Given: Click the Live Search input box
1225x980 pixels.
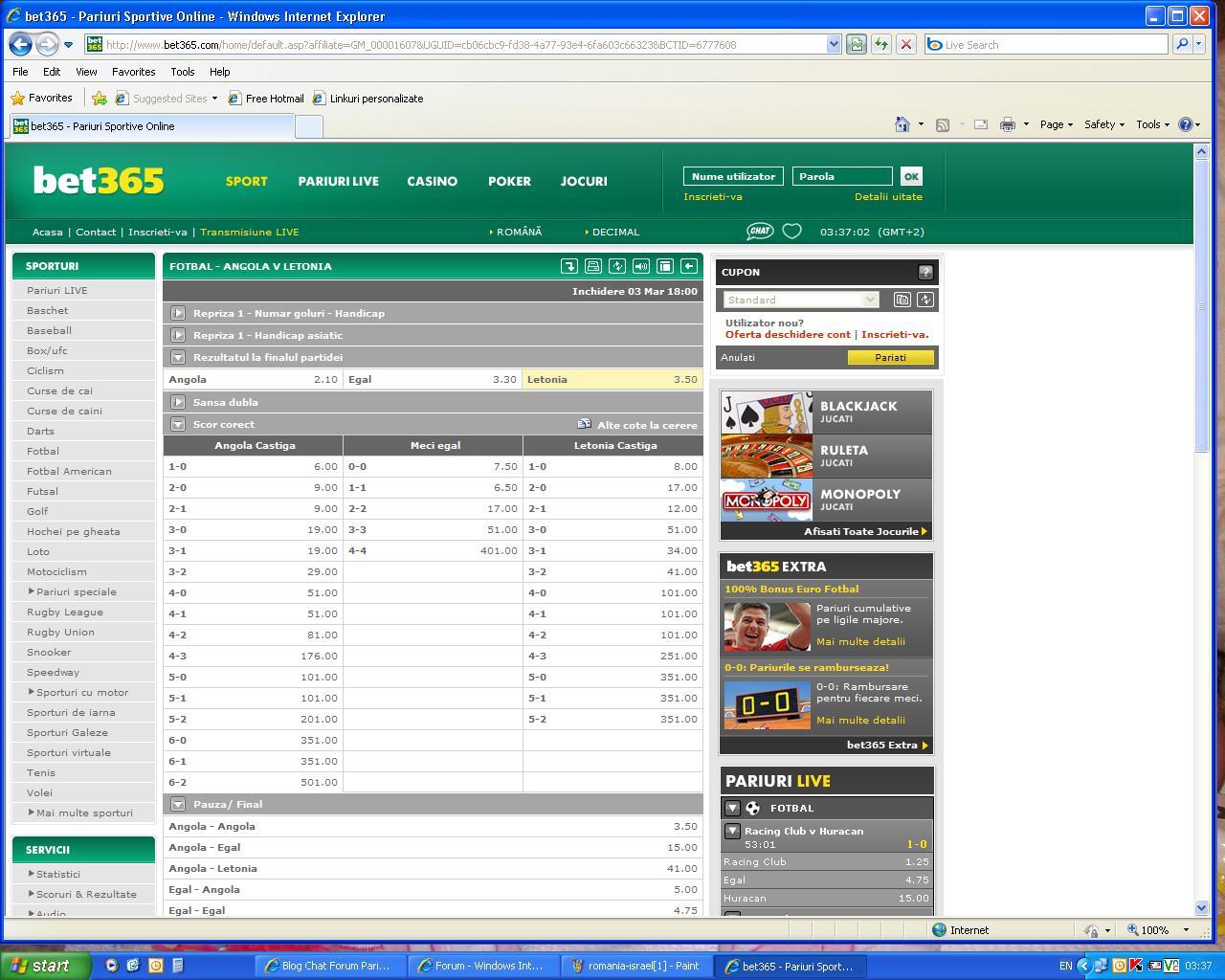Looking at the screenshot, I should coord(1047,44).
